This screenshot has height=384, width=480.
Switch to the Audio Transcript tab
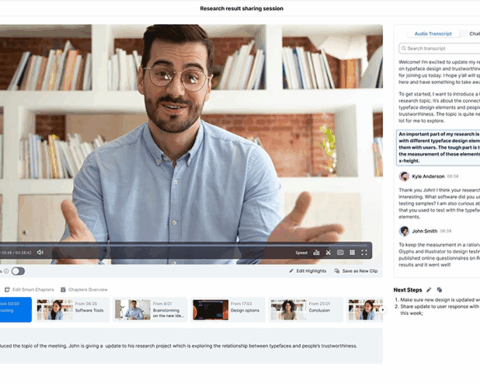(x=433, y=34)
